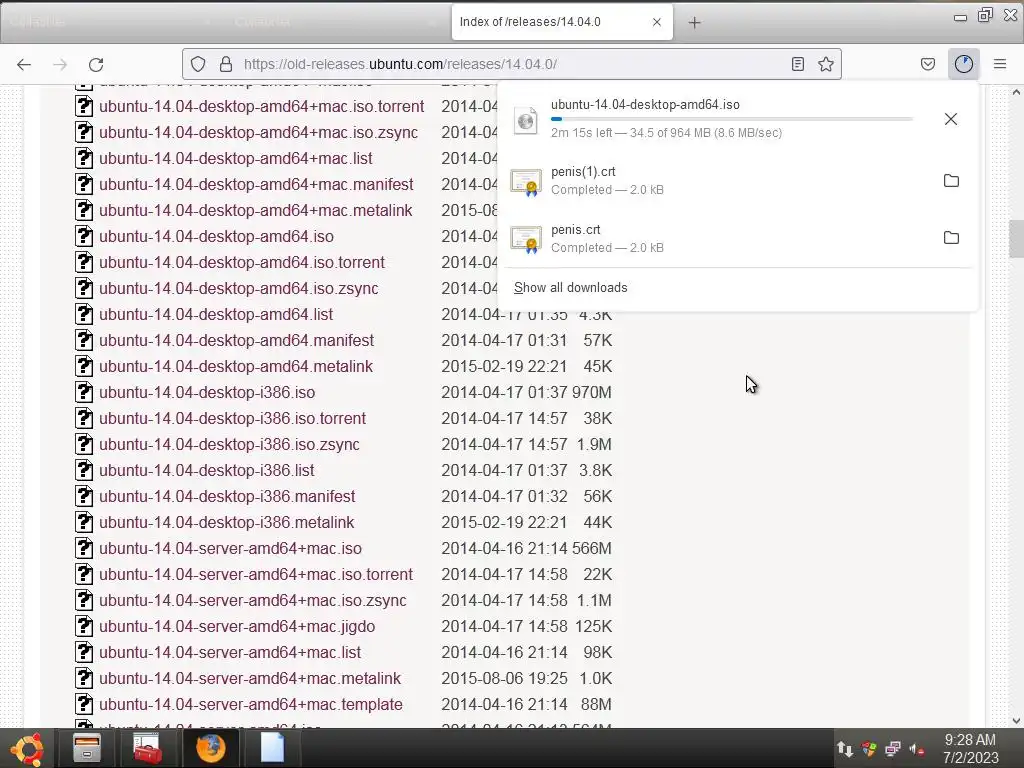
Task: Click the file icon beside ubuntu-14.04-server-amd64+mac.jigdo
Action: click(x=84, y=626)
